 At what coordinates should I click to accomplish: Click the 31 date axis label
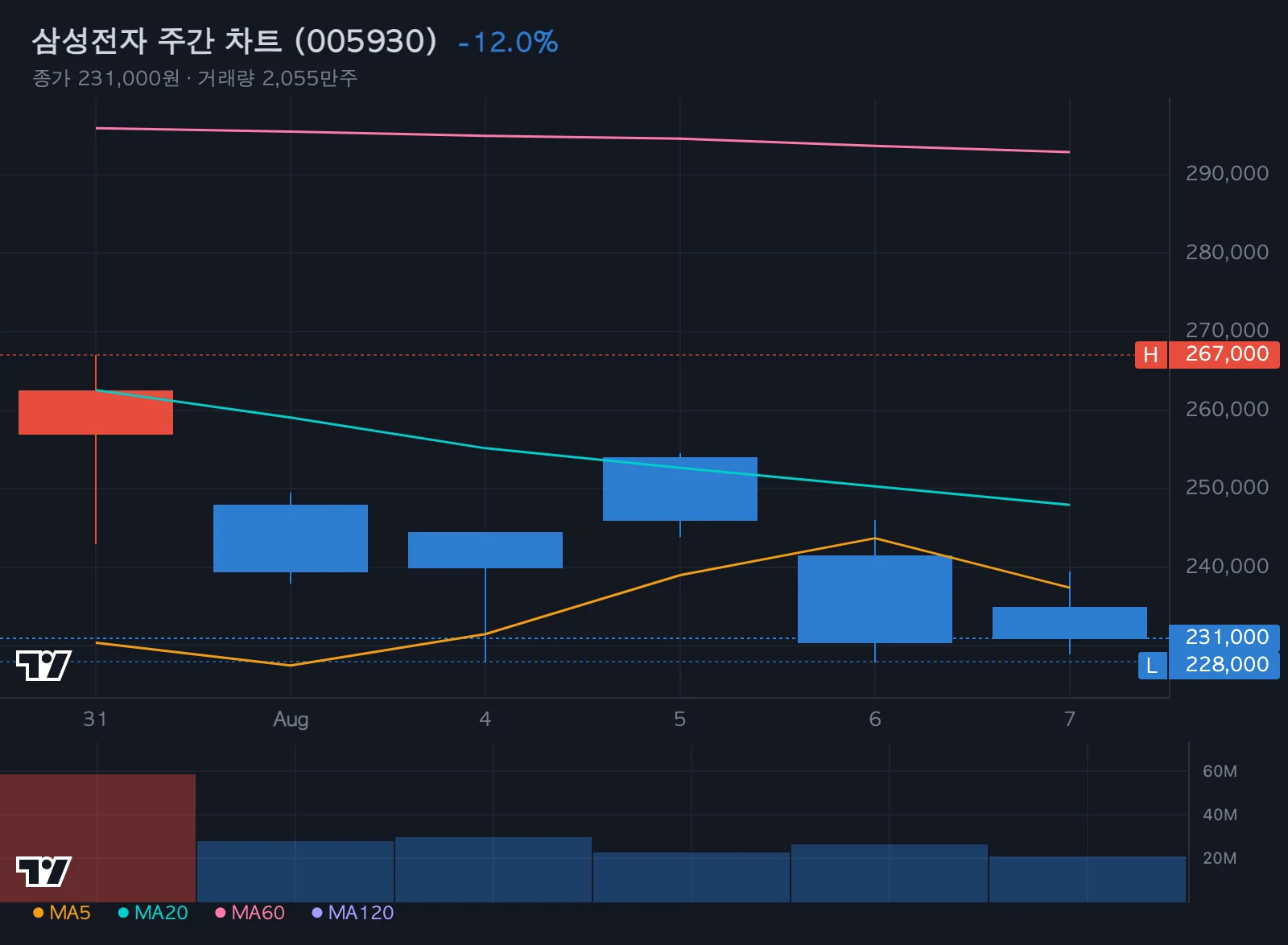(x=95, y=719)
